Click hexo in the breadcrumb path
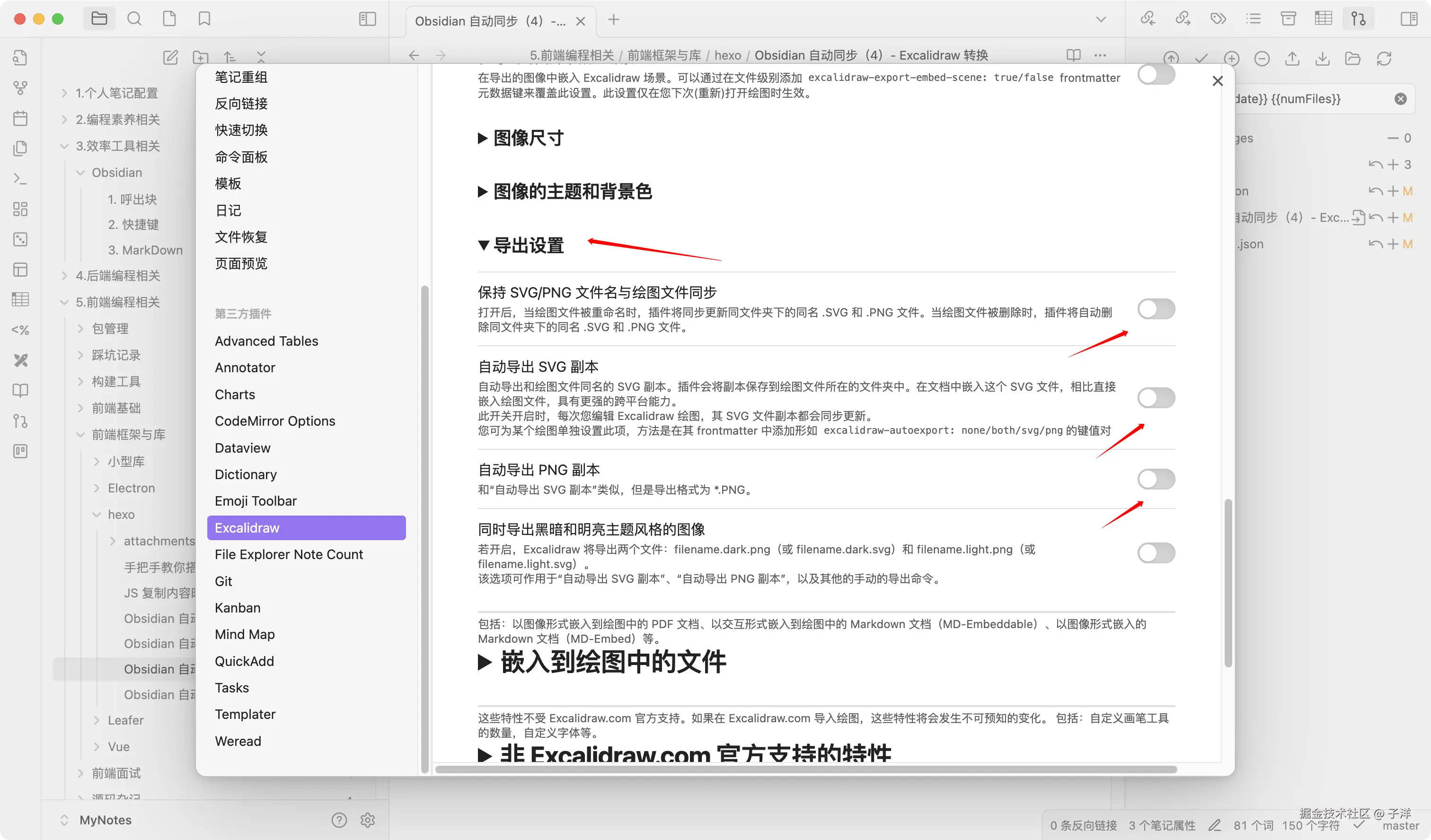The height and width of the screenshot is (840, 1431). coord(727,55)
